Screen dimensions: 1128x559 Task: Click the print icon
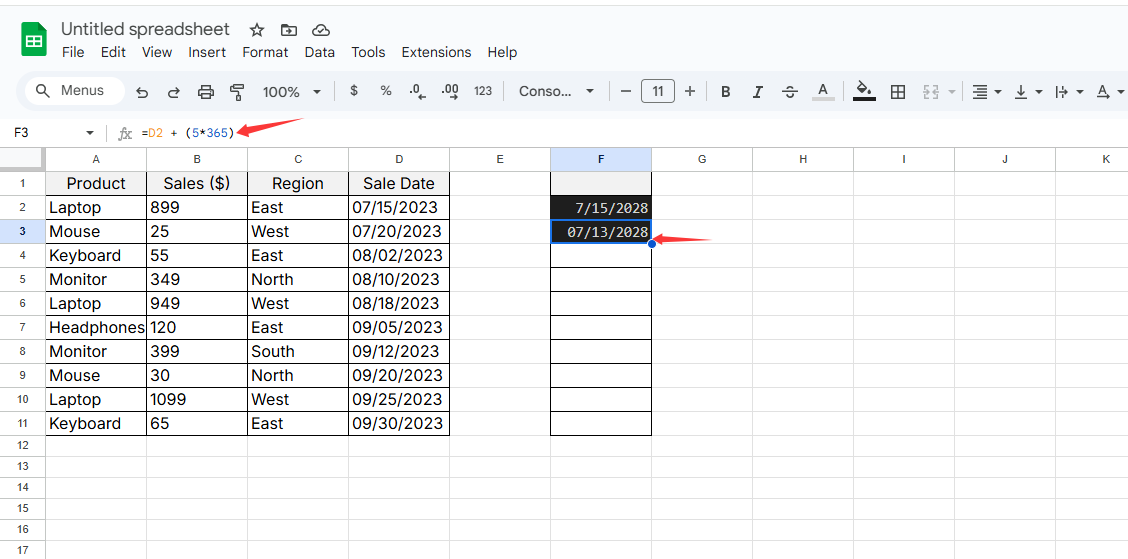206,92
